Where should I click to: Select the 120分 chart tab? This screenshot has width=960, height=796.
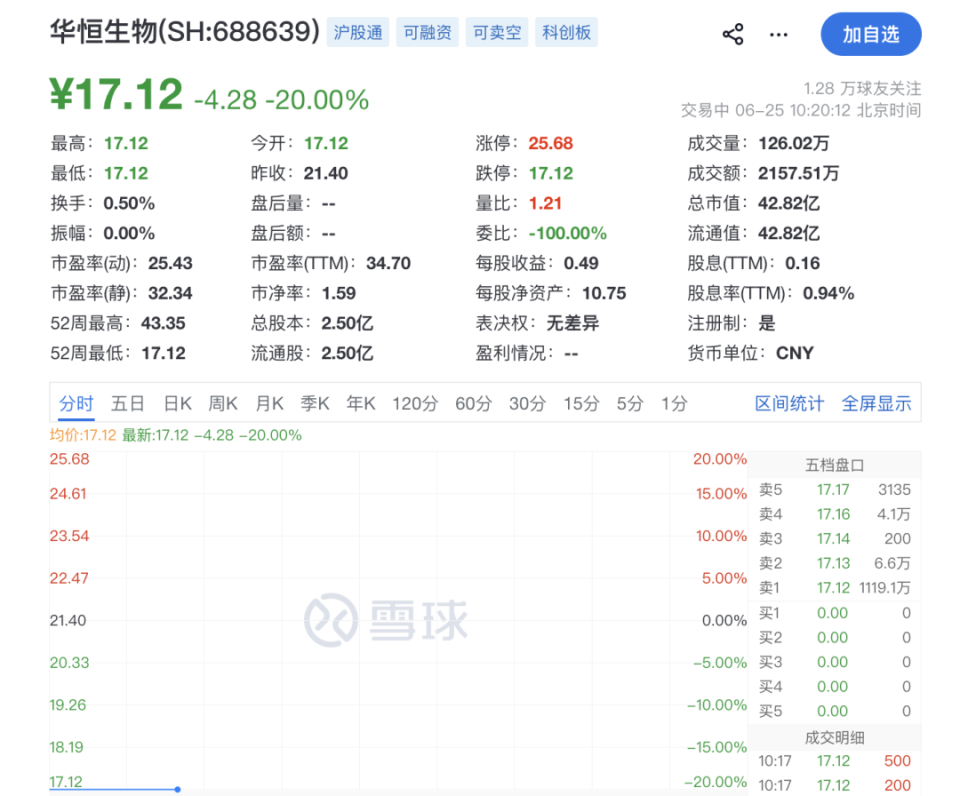tap(415, 404)
